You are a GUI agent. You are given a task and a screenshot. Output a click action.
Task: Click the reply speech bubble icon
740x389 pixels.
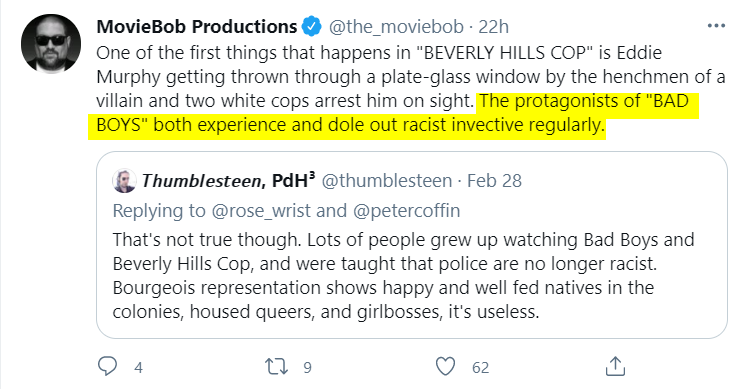pyautogui.click(x=107, y=366)
